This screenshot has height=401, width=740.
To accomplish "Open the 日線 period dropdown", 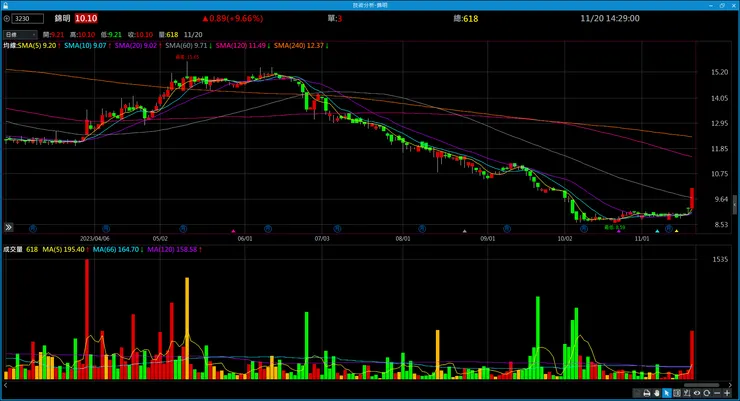I will [20, 34].
